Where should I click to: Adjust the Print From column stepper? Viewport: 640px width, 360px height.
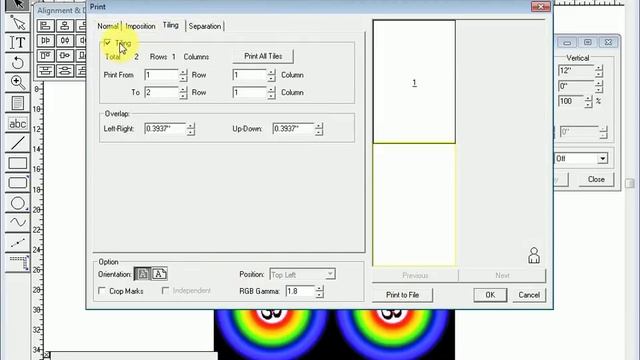(x=271, y=75)
